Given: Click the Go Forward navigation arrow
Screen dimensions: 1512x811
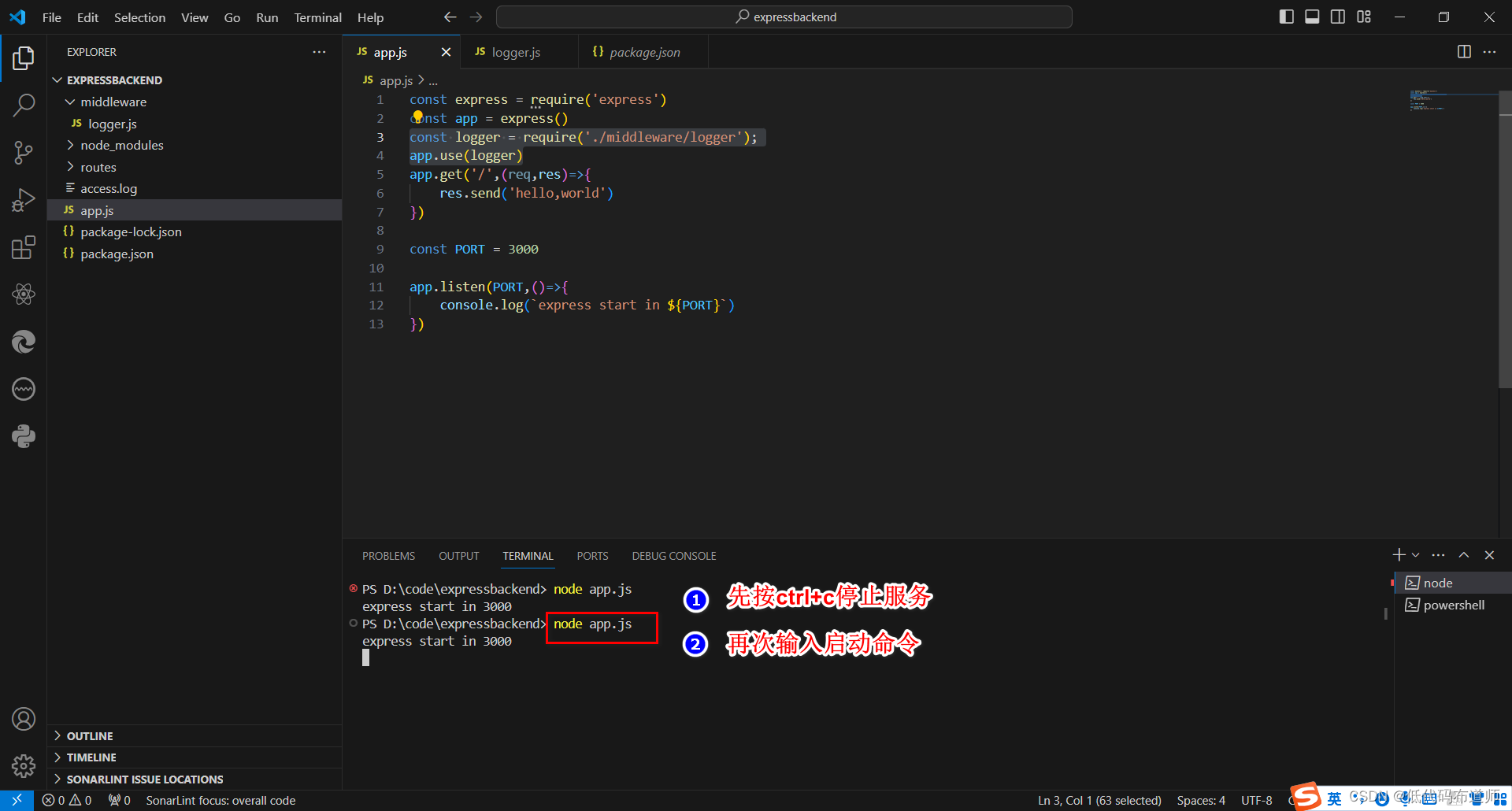Looking at the screenshot, I should pyautogui.click(x=476, y=17).
